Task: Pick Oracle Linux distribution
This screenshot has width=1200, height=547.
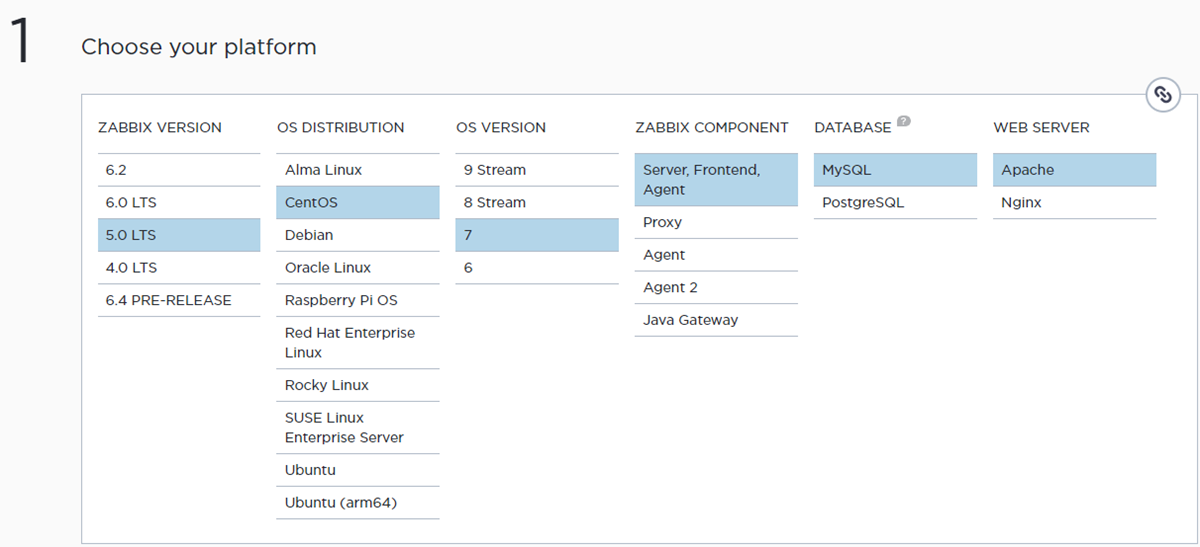Action: tap(358, 268)
